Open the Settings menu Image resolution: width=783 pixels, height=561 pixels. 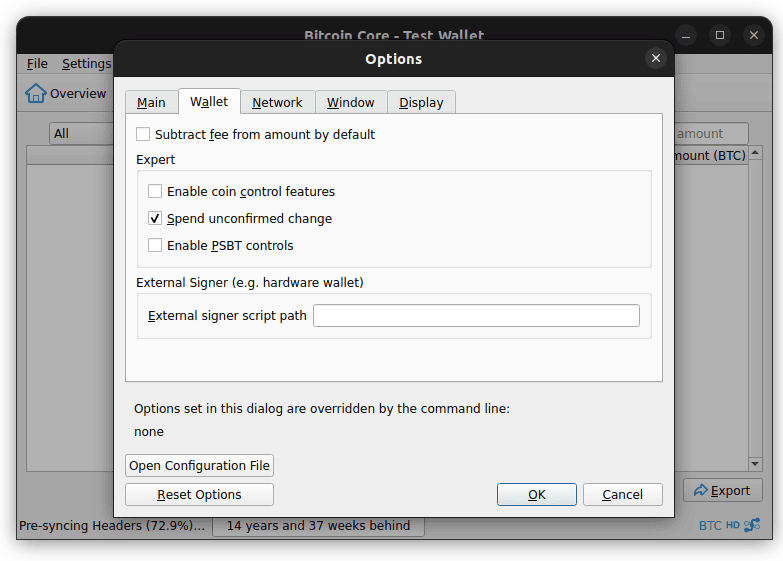click(x=86, y=64)
